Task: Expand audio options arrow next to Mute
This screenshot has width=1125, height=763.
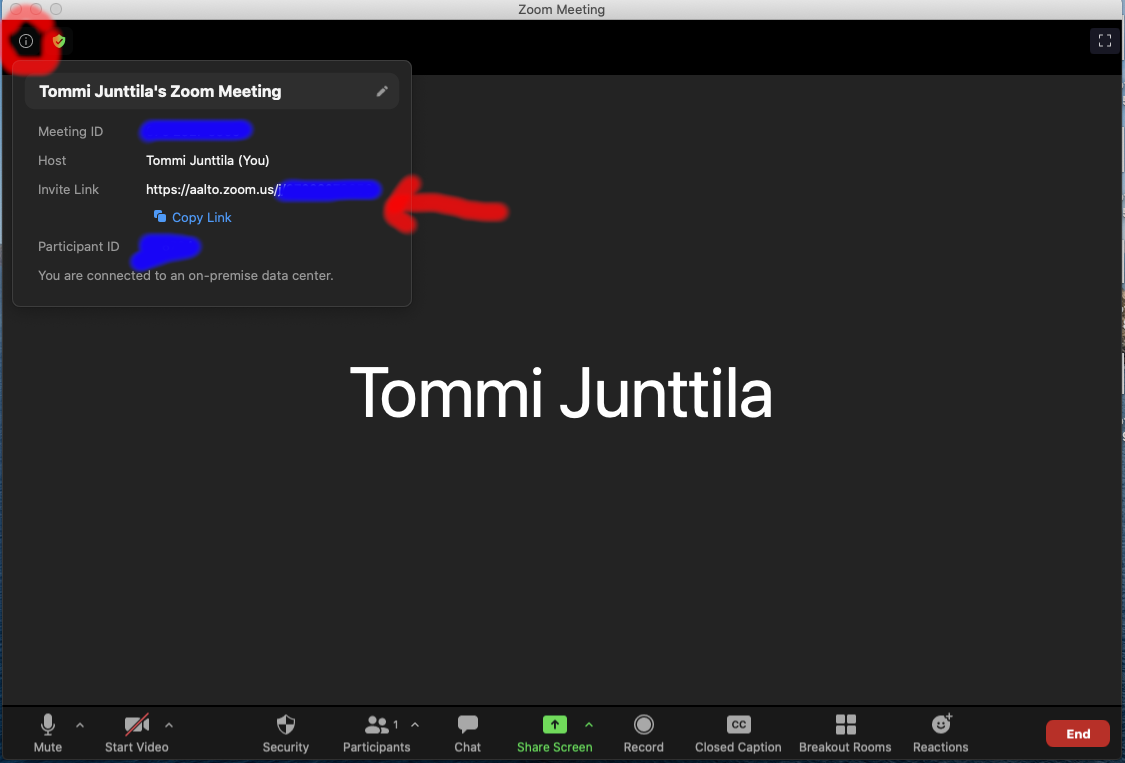Action: pos(80,725)
